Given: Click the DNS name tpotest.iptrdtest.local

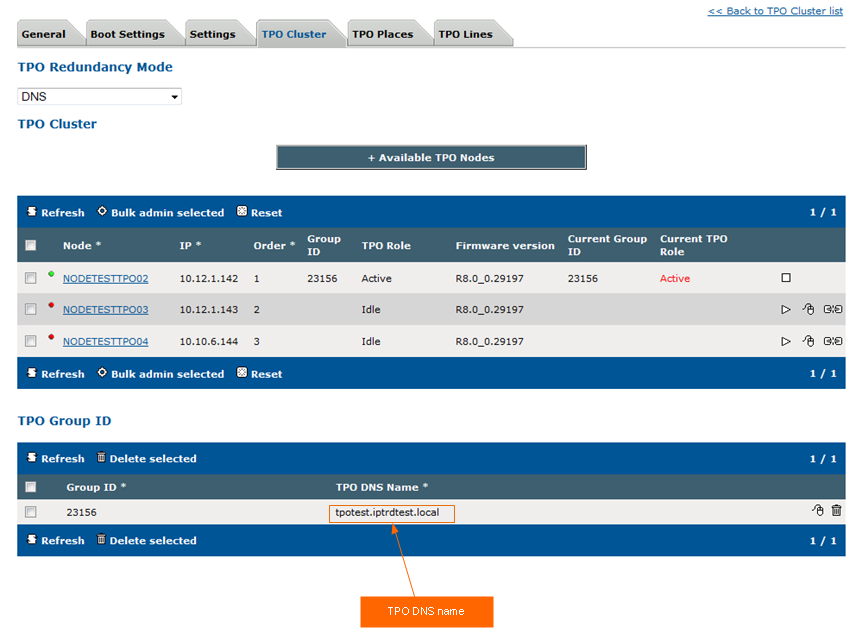Looking at the screenshot, I should (x=387, y=512).
